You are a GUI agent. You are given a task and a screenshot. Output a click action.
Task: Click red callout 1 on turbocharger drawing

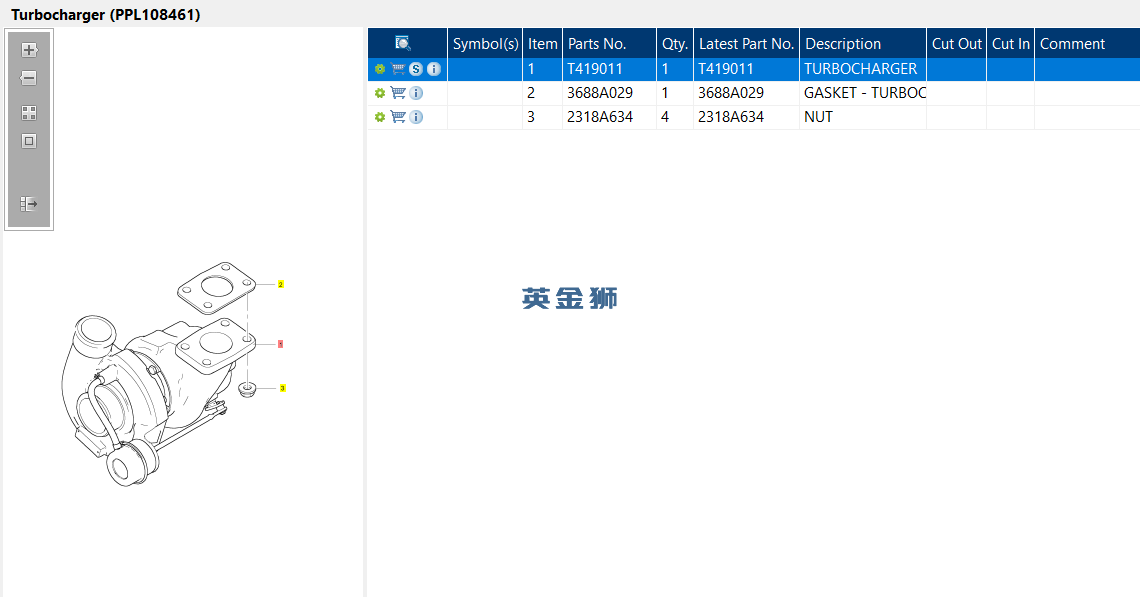pos(281,344)
